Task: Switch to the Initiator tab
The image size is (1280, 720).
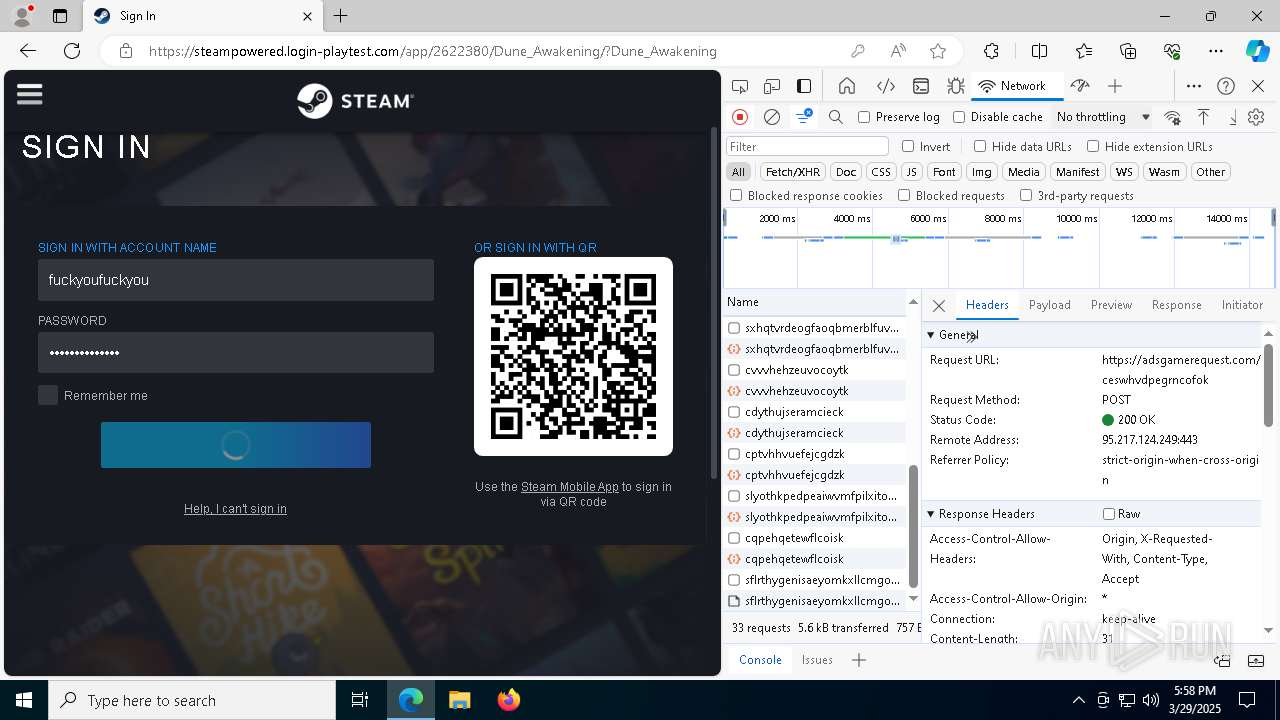Action: 1242,305
